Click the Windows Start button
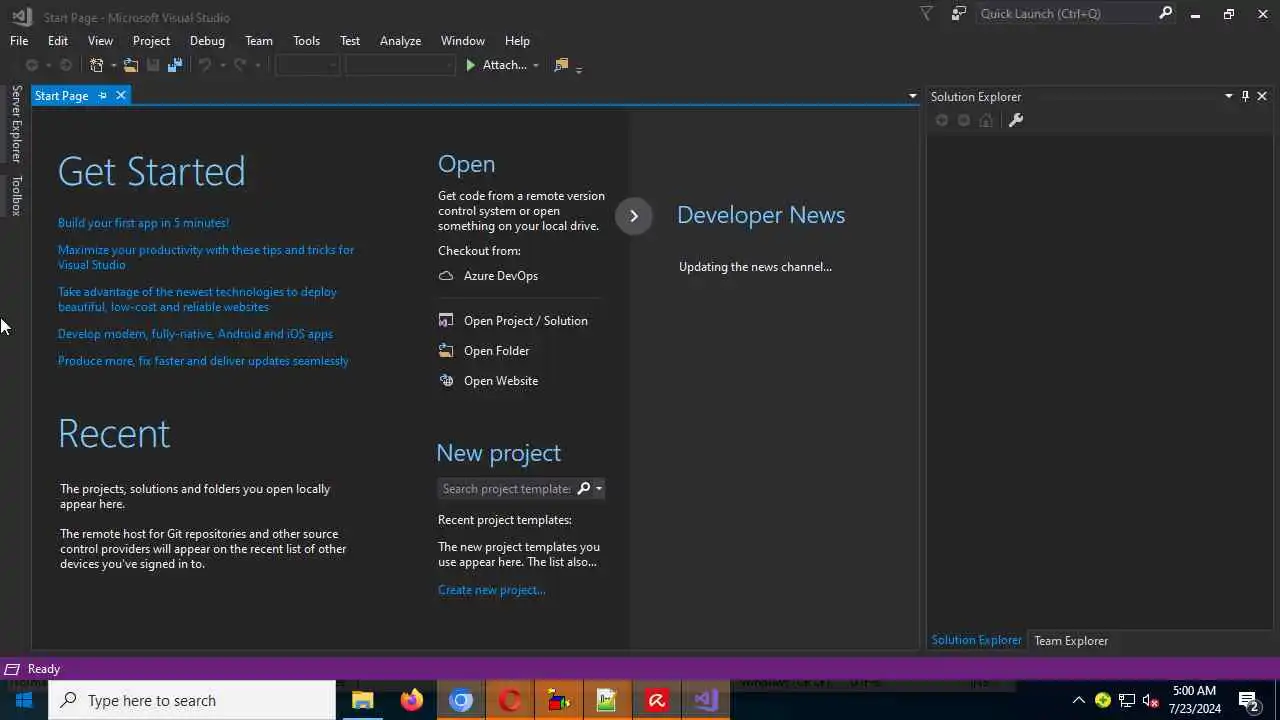 click(24, 700)
